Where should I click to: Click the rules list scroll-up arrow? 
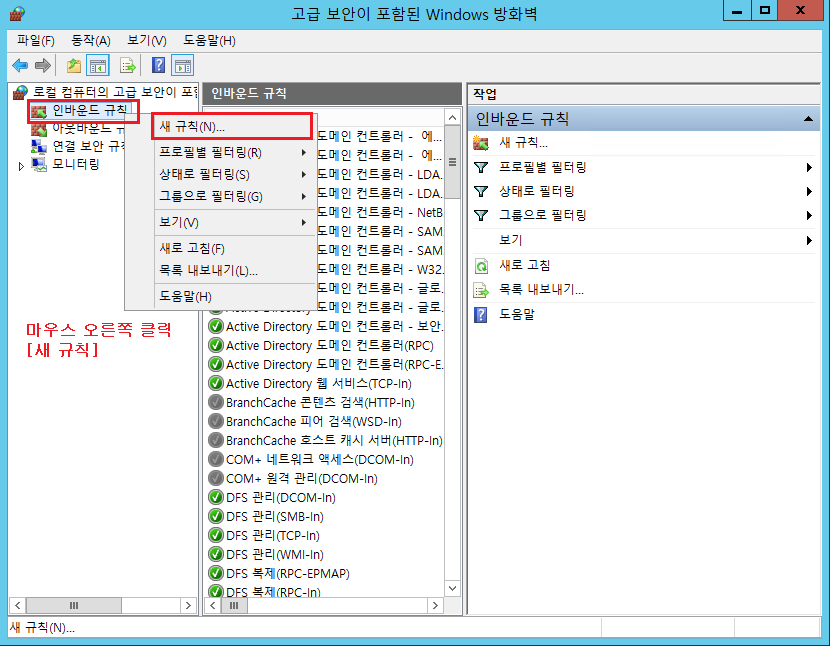[x=453, y=118]
